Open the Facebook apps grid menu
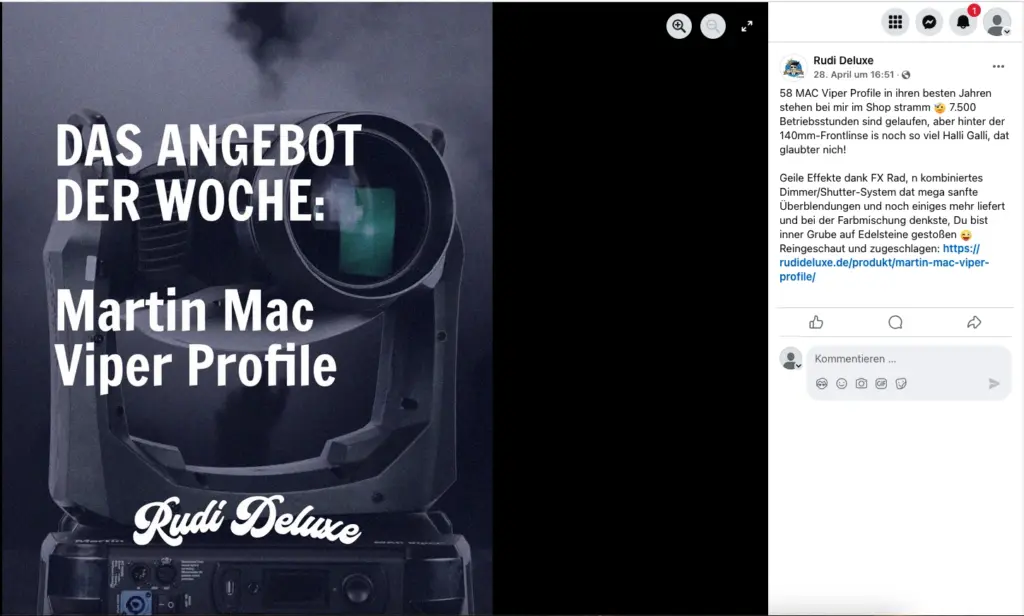Screen dimensions: 1024x616 click(895, 22)
